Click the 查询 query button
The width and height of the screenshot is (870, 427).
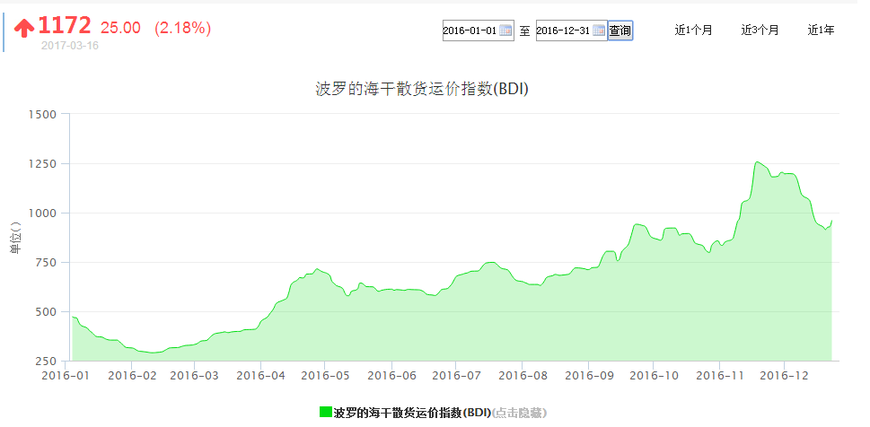(x=620, y=30)
